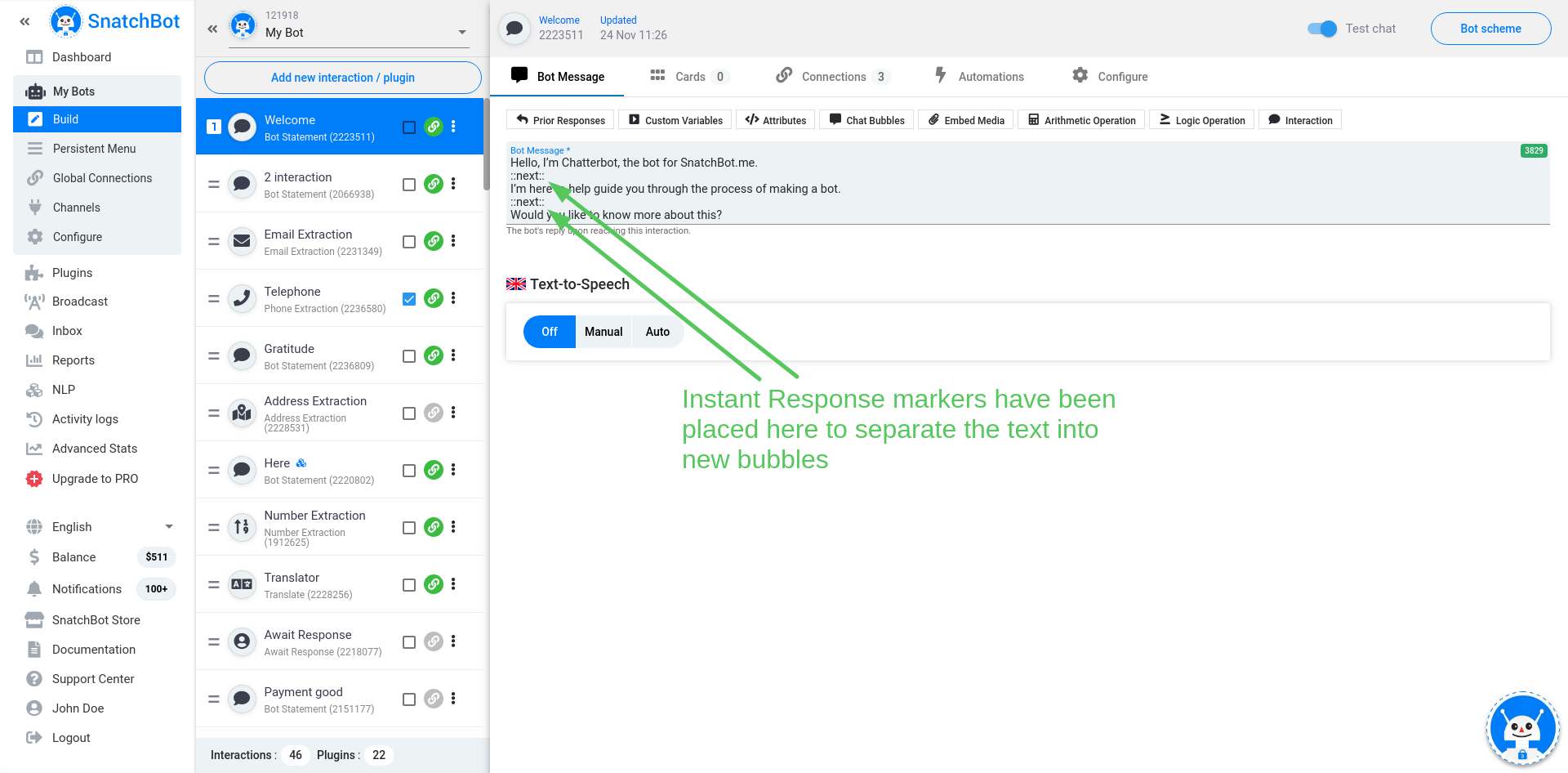Click the Inbox chat icon

34,331
